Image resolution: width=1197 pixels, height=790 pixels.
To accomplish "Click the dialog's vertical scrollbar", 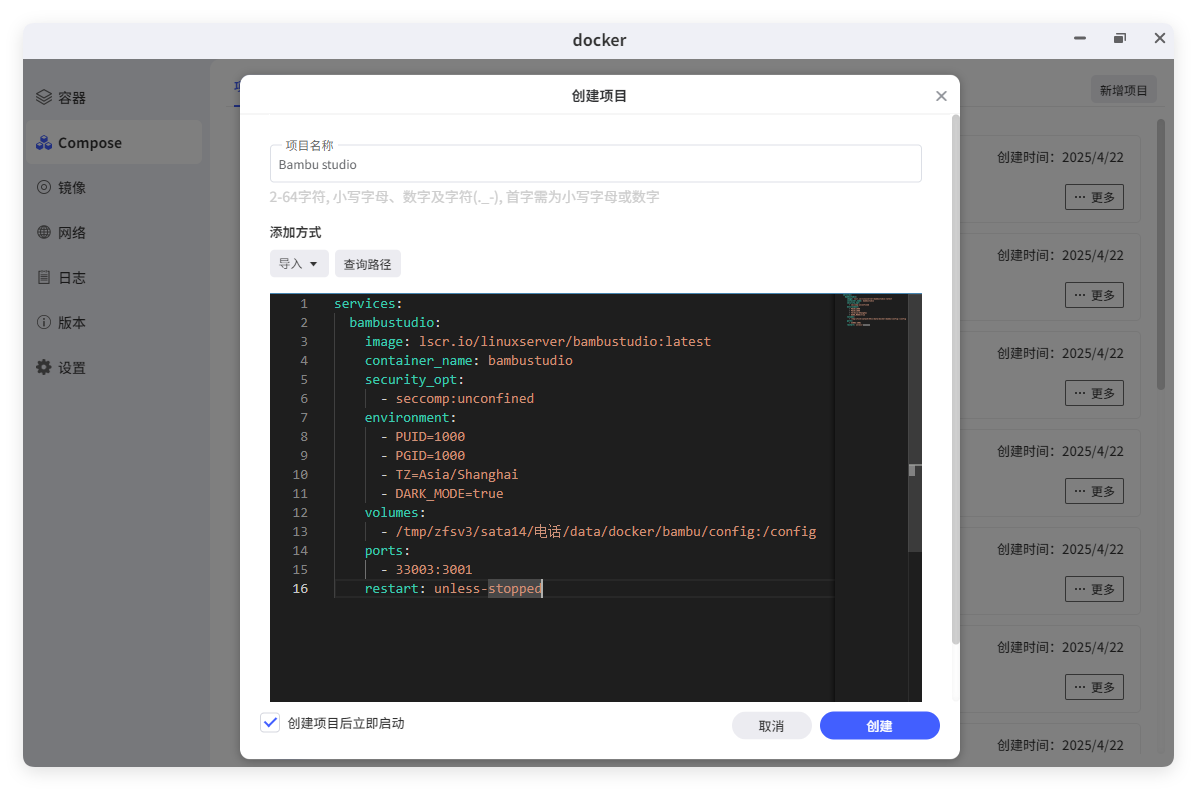I will coord(955,379).
